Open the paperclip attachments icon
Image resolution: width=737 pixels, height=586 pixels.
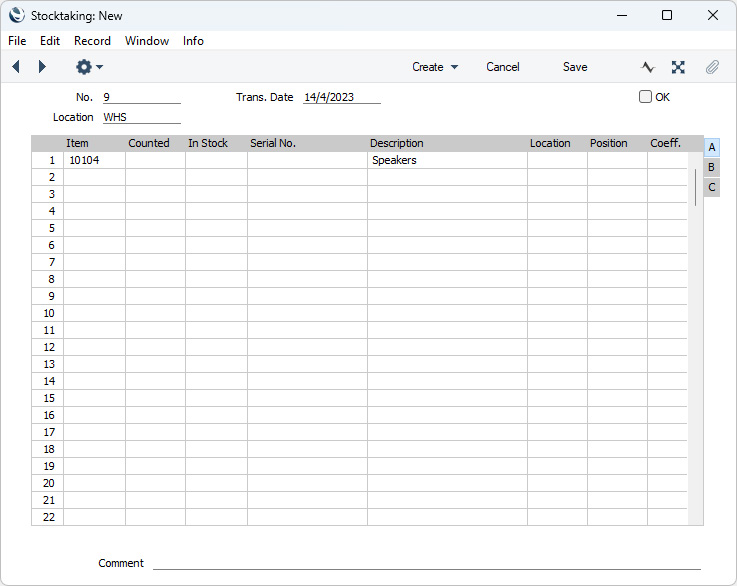click(712, 67)
